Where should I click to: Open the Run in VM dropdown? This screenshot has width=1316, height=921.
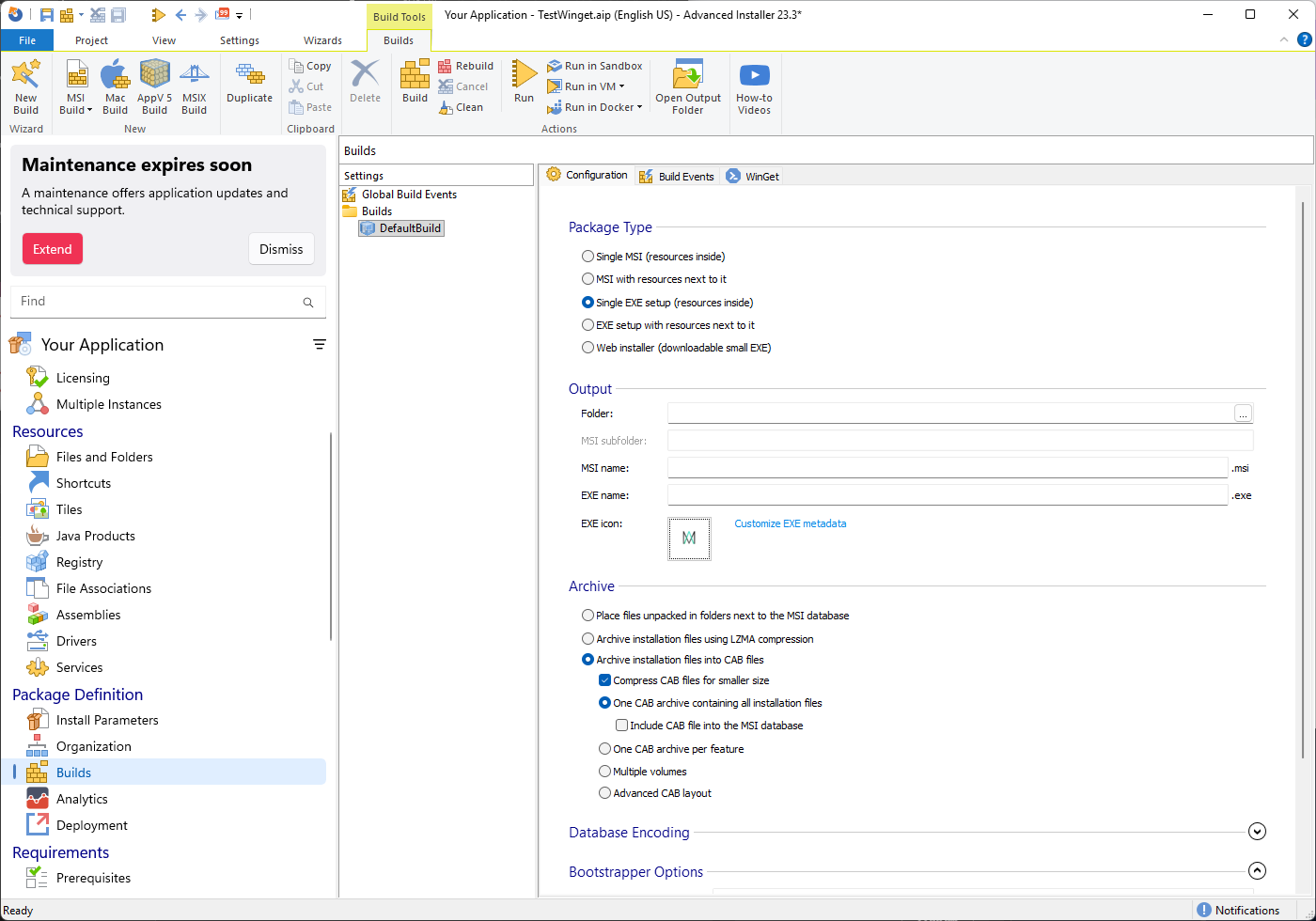(x=621, y=86)
